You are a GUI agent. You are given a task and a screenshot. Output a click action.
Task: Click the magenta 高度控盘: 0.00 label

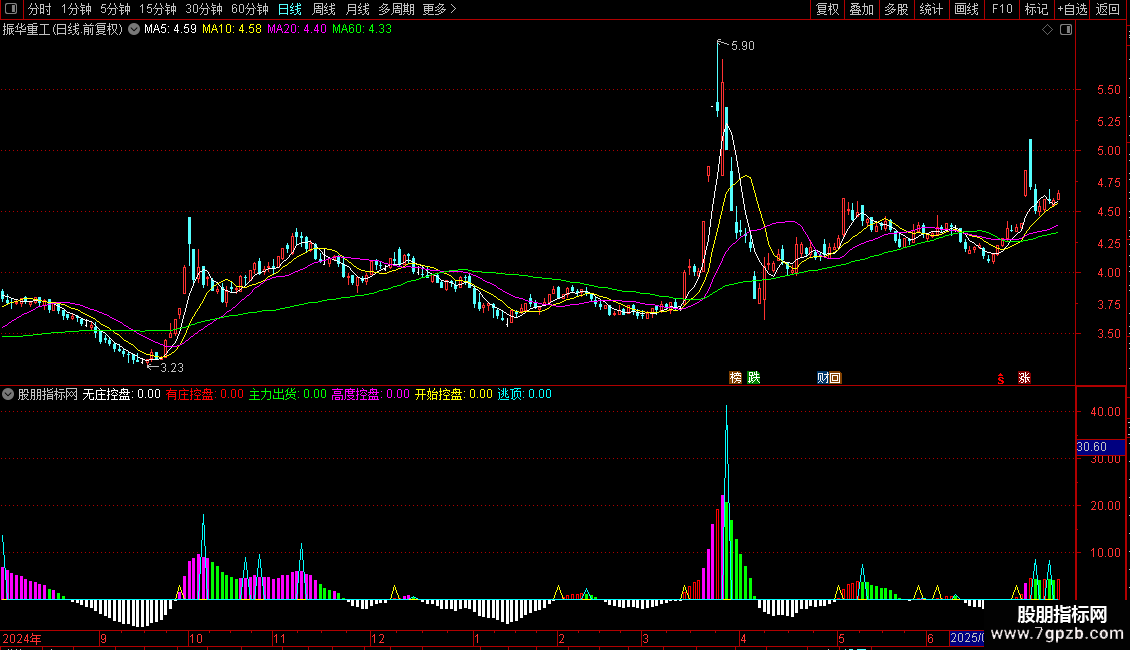coord(370,394)
